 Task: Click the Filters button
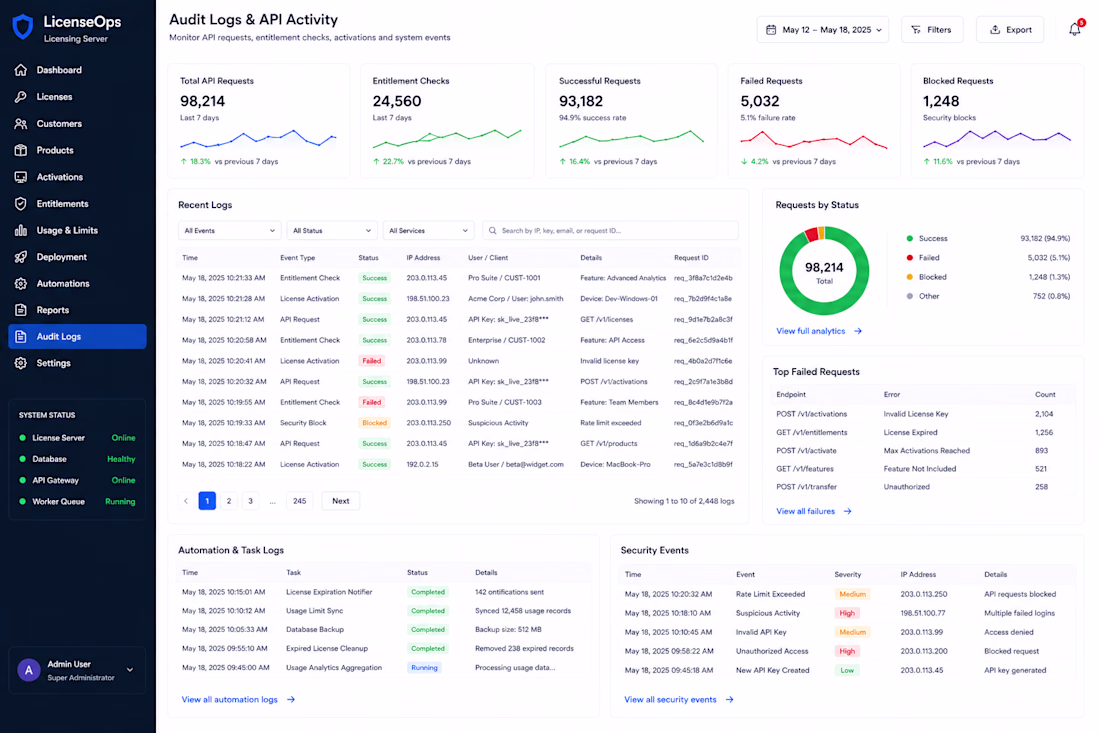[x=932, y=29]
